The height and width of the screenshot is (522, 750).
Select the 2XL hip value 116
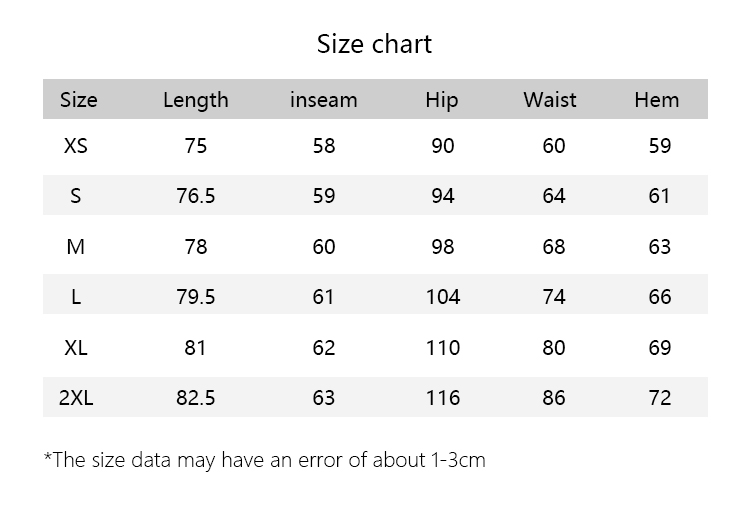point(443,398)
